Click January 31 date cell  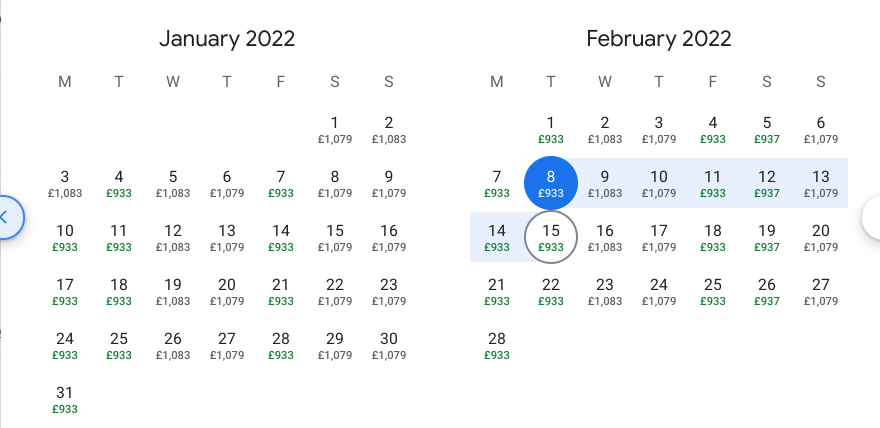pyautogui.click(x=65, y=399)
